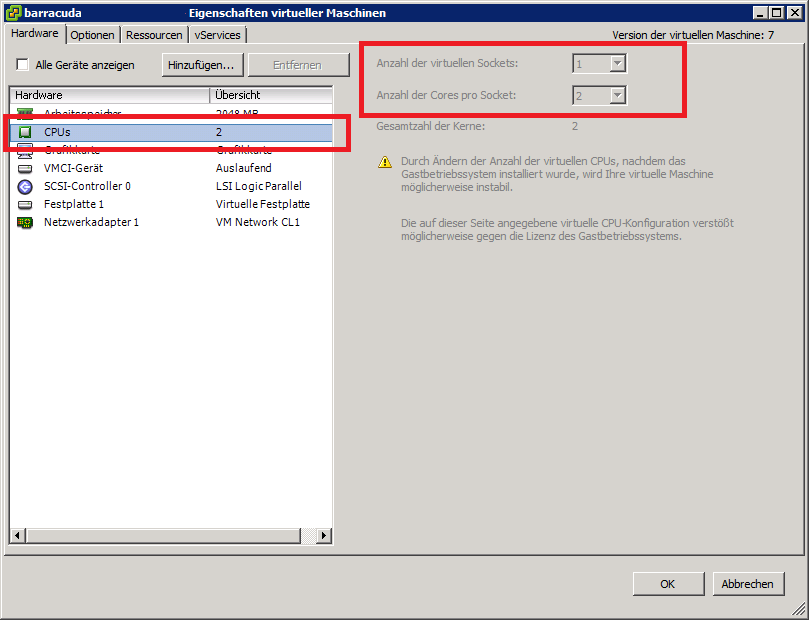Image resolution: width=809 pixels, height=620 pixels.
Task: Click the SCSI-Controller 0 icon
Action: [x=25, y=186]
